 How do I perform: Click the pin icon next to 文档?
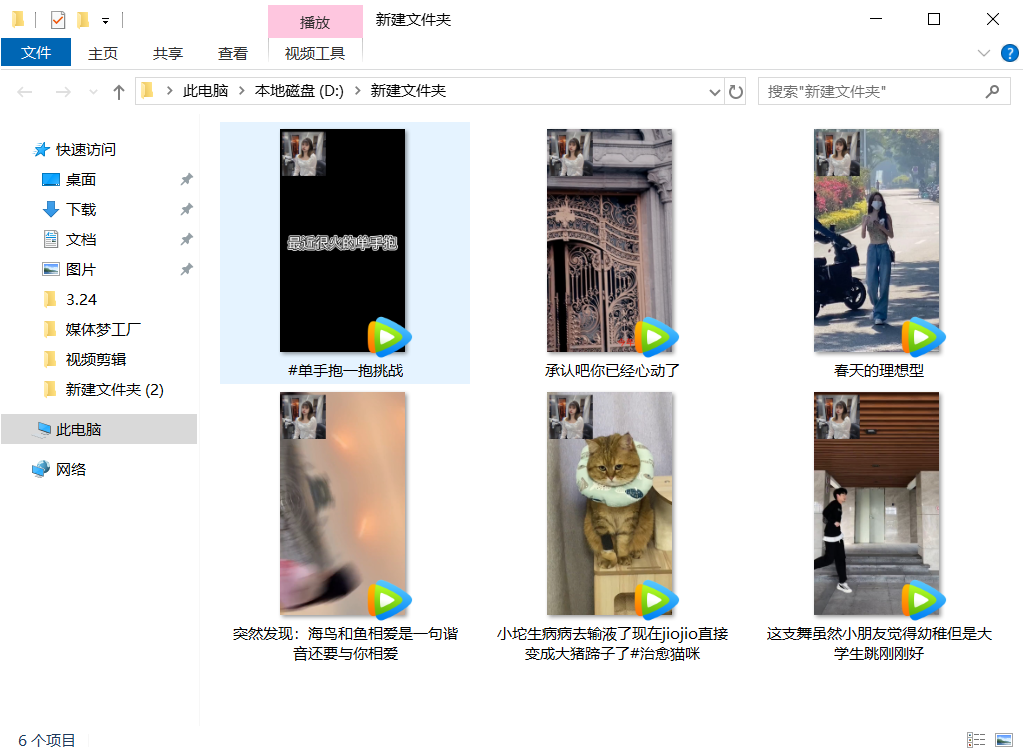(x=187, y=239)
